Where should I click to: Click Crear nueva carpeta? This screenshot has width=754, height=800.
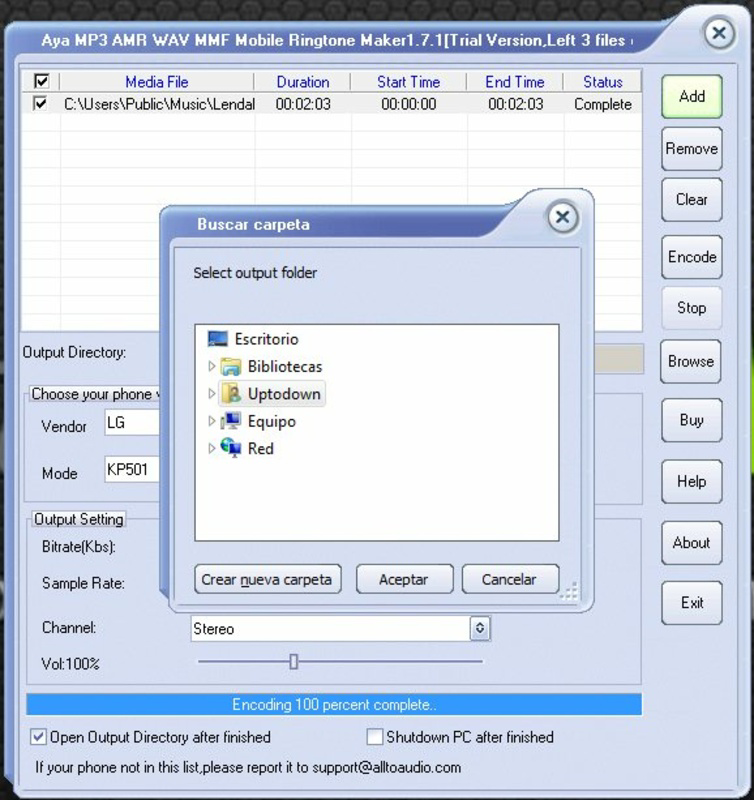click(x=268, y=579)
